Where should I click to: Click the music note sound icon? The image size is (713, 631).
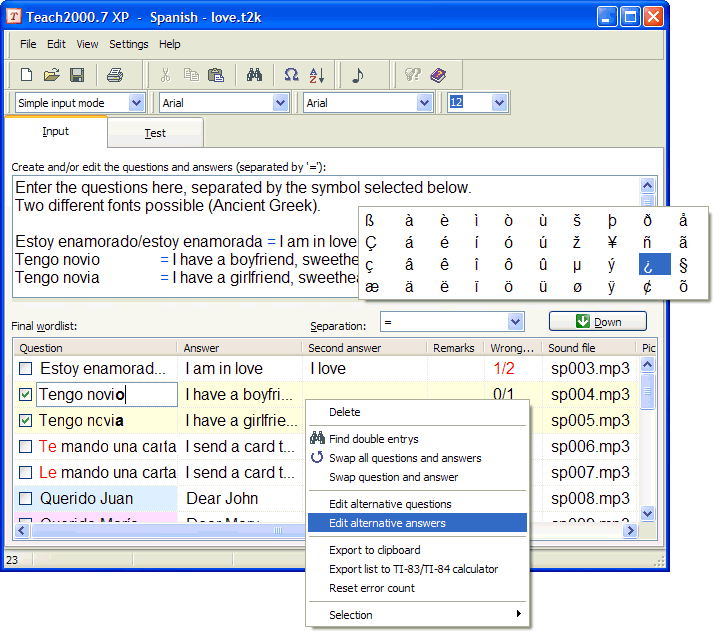tap(358, 75)
